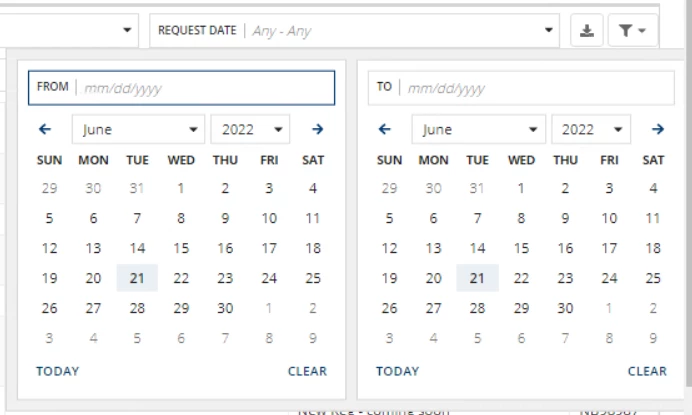692x415 pixels.
Task: Click CLEAR in the TO calendar
Action: tap(647, 371)
